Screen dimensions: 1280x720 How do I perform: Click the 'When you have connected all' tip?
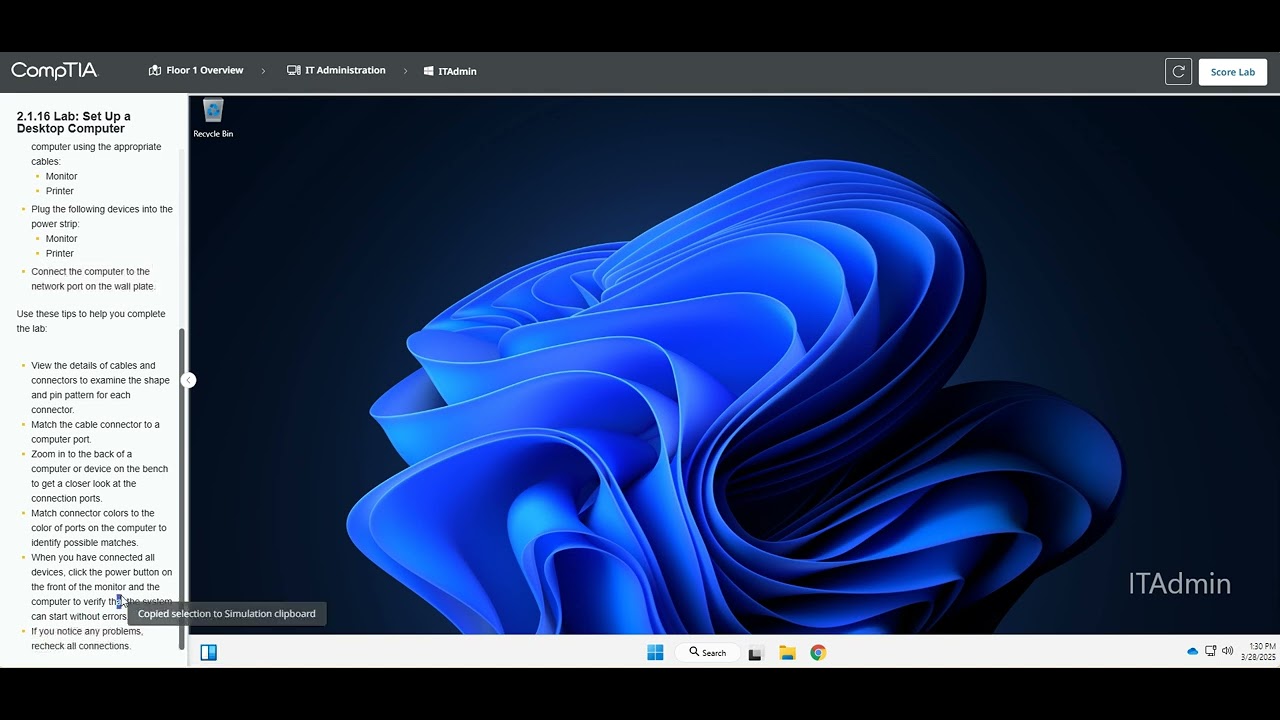[101, 587]
